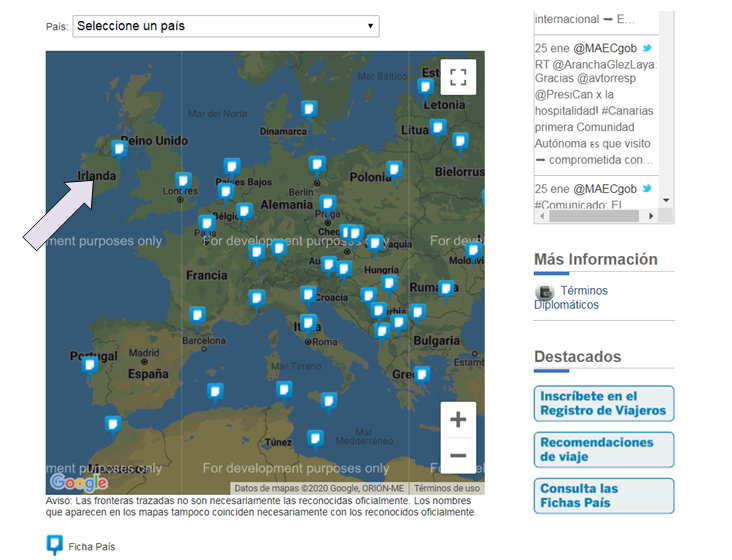Screen dimensions: 732x560
Task: Click the Términos Diplomáticos book icon
Action: coord(545,292)
